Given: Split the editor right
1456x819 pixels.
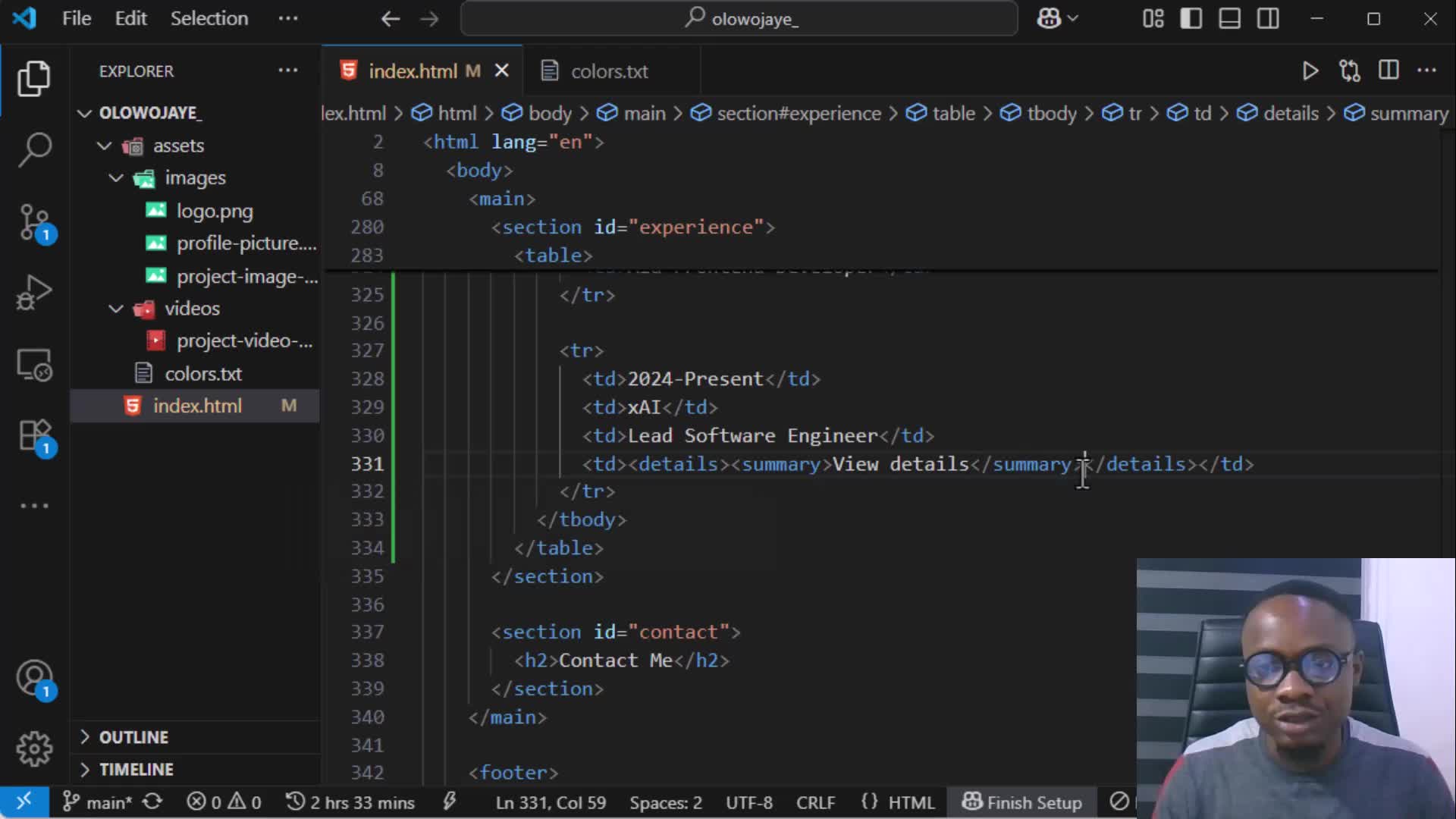Looking at the screenshot, I should (x=1389, y=70).
